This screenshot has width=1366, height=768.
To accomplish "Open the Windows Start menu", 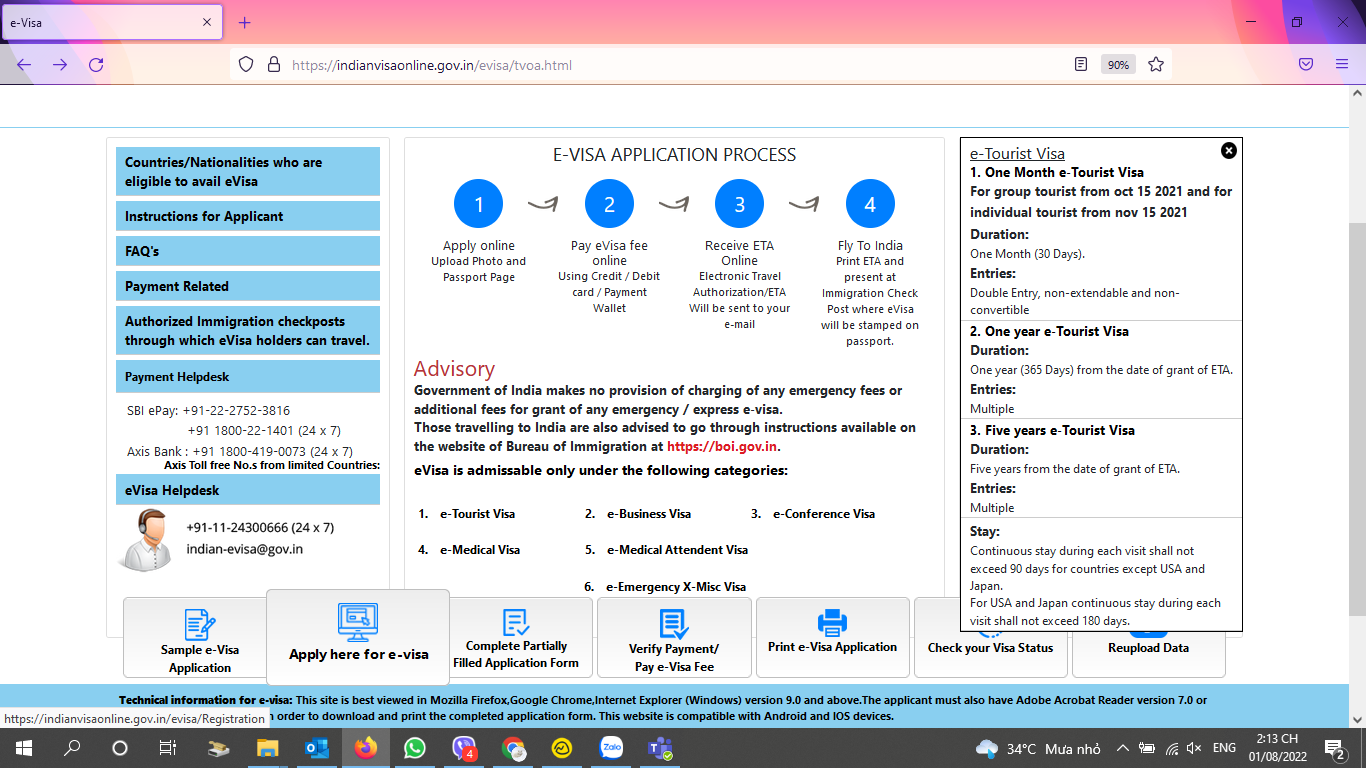I will 24,748.
